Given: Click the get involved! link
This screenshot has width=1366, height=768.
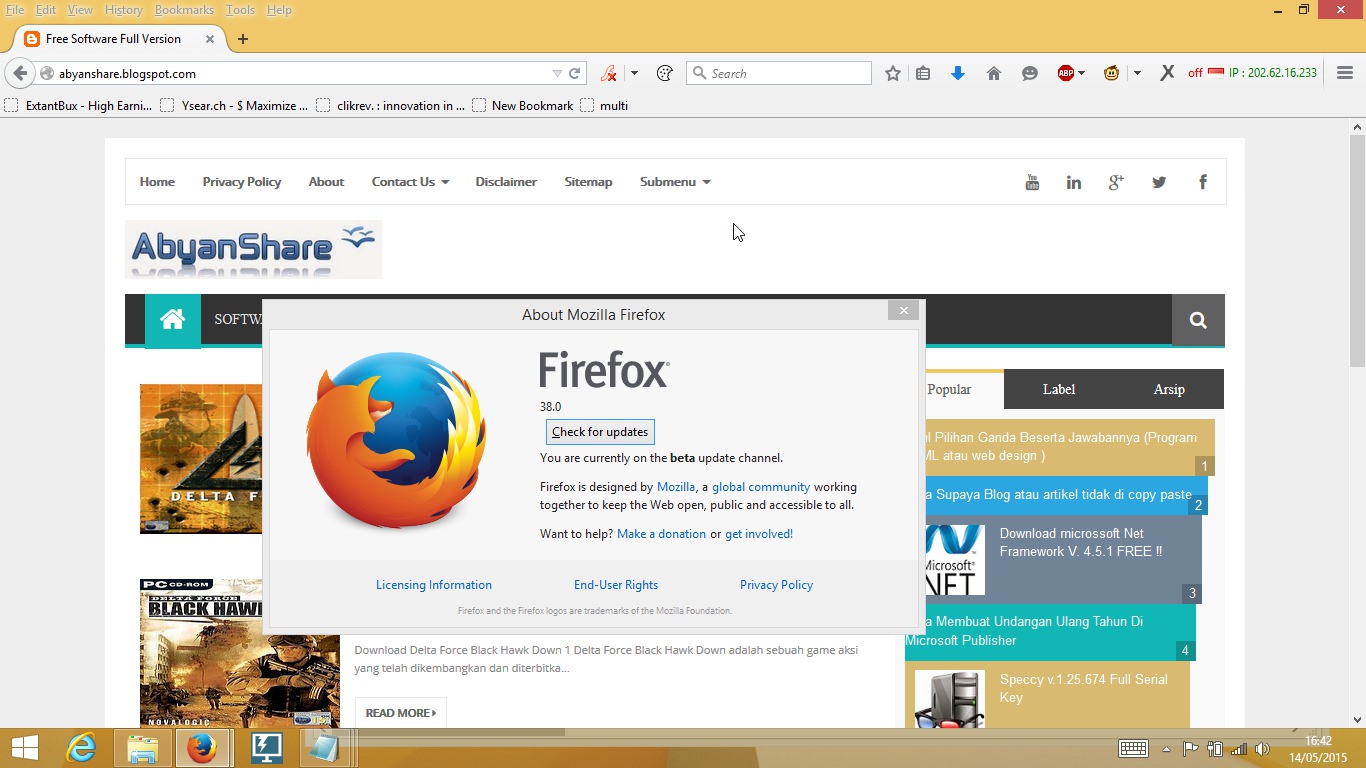Looking at the screenshot, I should pos(759,534).
